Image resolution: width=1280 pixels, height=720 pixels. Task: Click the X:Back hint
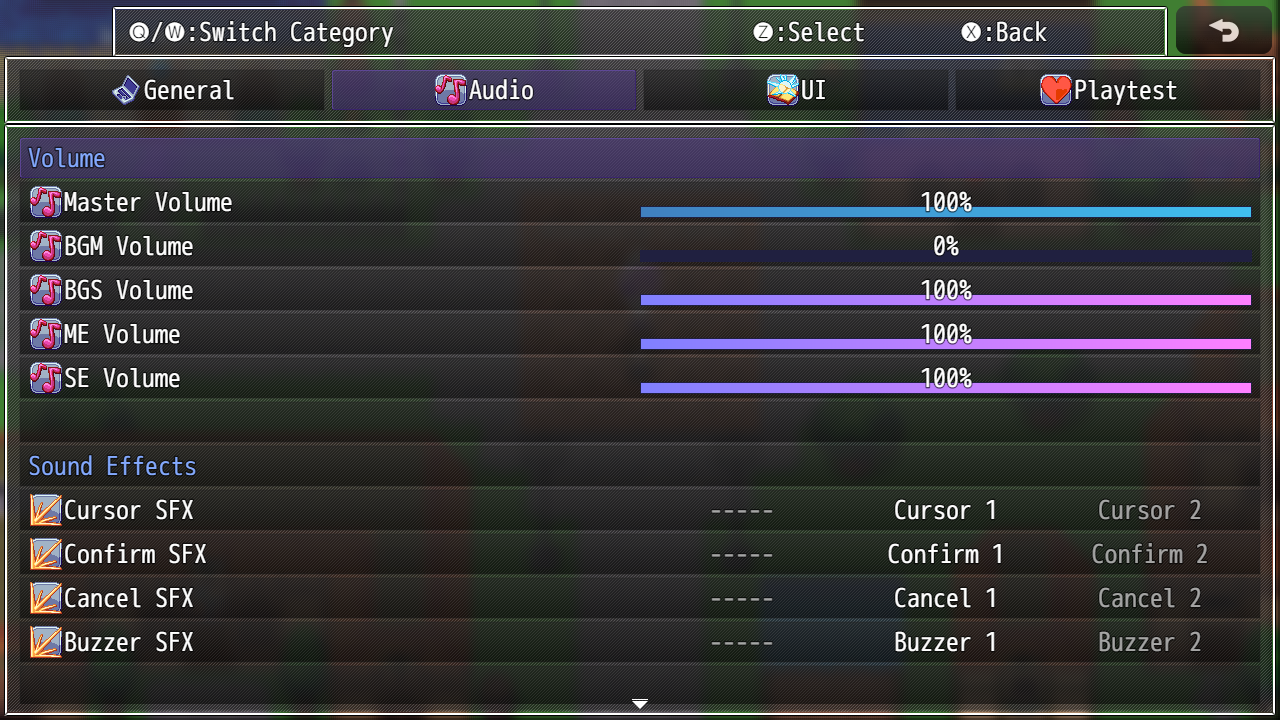[x=1004, y=32]
